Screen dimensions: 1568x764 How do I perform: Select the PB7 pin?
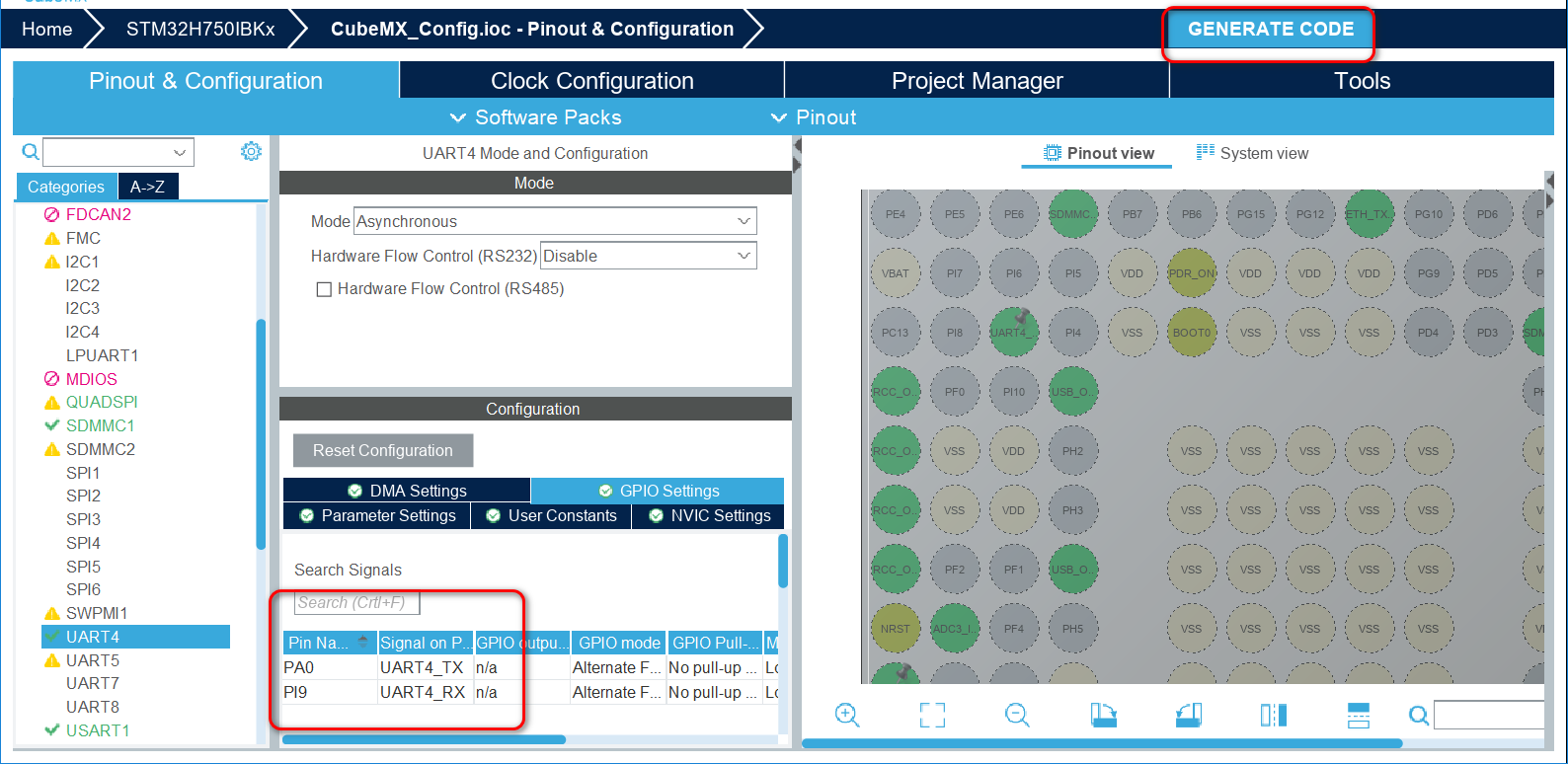point(1133,214)
